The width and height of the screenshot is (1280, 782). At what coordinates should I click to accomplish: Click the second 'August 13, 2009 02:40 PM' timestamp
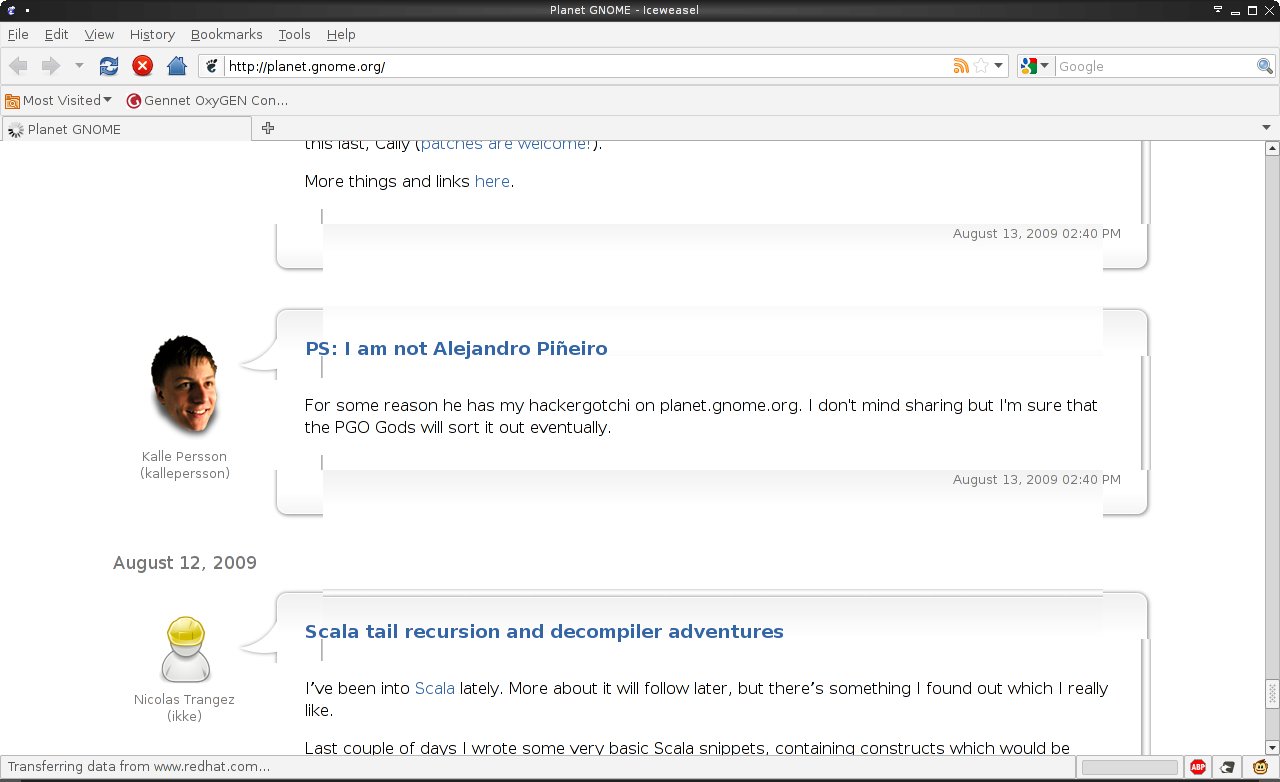click(x=1037, y=479)
